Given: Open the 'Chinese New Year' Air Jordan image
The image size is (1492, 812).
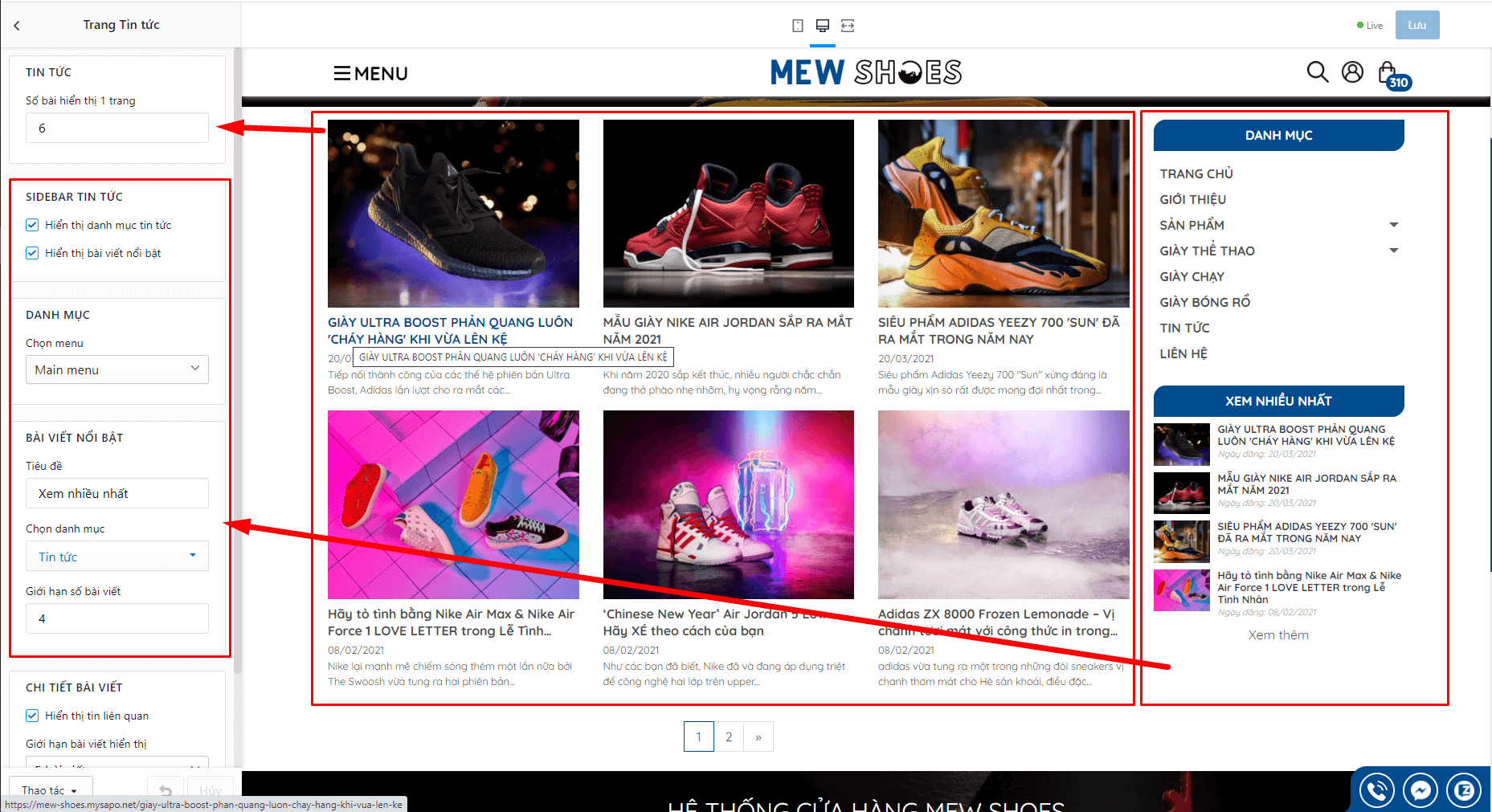Looking at the screenshot, I should point(728,504).
